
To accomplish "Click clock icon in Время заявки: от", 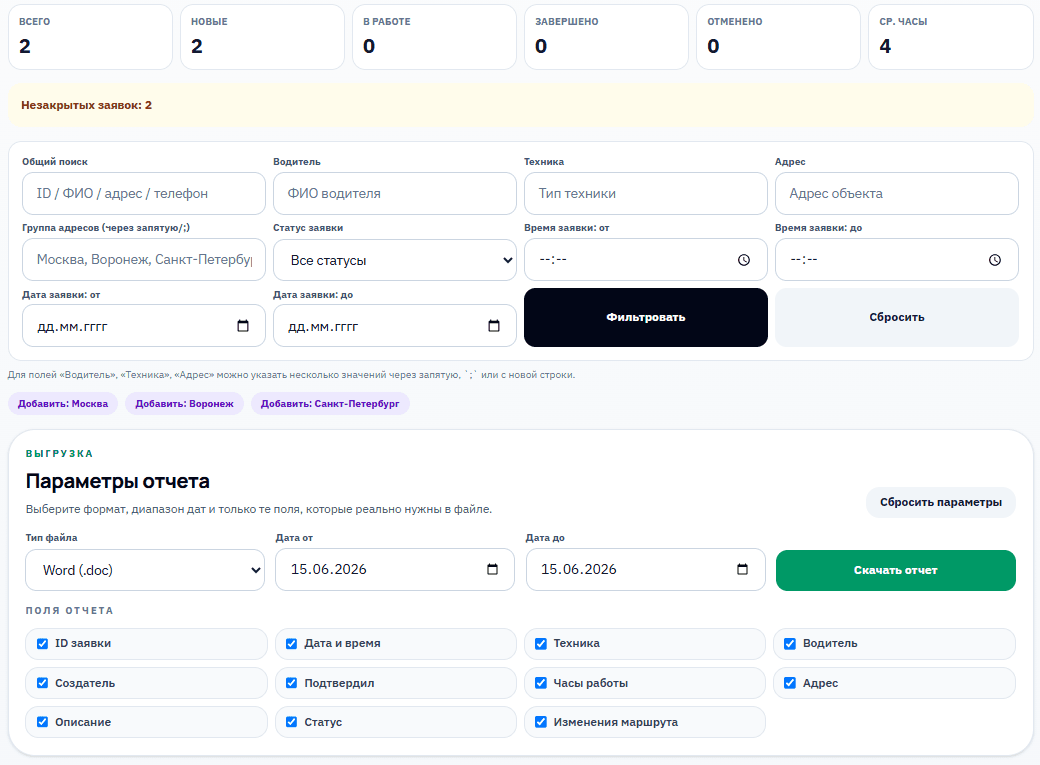I will point(744,260).
